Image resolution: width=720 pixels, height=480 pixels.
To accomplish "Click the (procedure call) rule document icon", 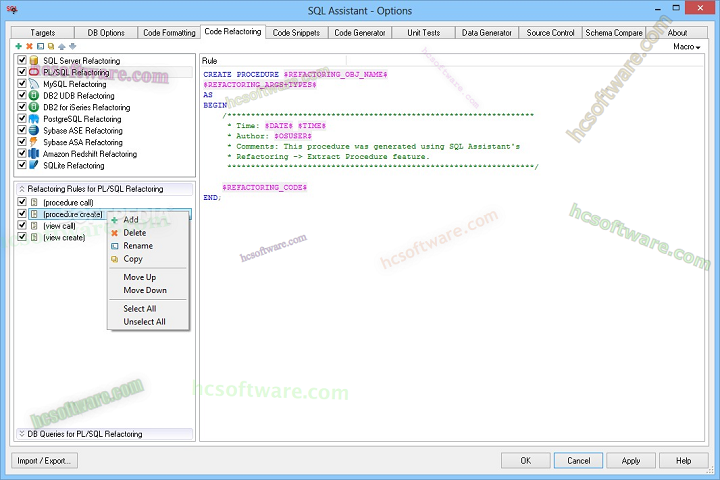I will pos(34,203).
